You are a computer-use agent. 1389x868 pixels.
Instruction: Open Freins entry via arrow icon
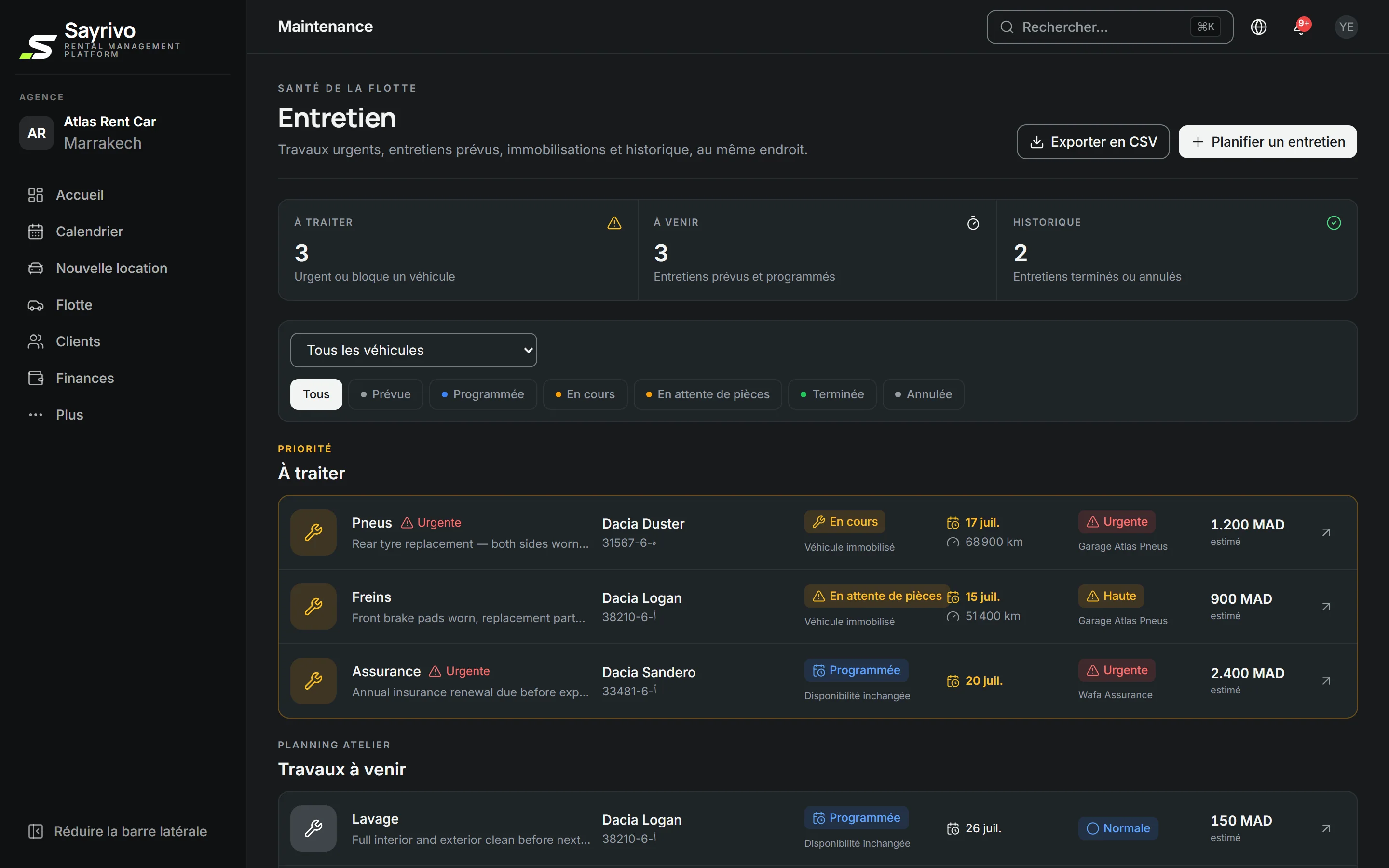1326,606
